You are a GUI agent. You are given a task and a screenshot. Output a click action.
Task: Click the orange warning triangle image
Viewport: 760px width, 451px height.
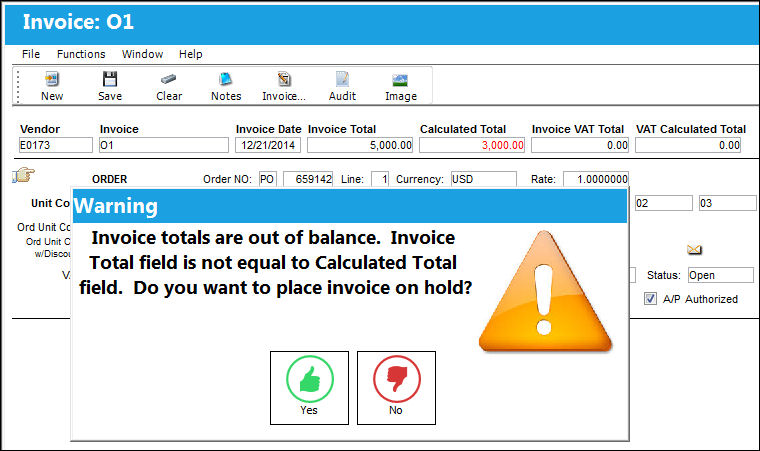point(545,291)
